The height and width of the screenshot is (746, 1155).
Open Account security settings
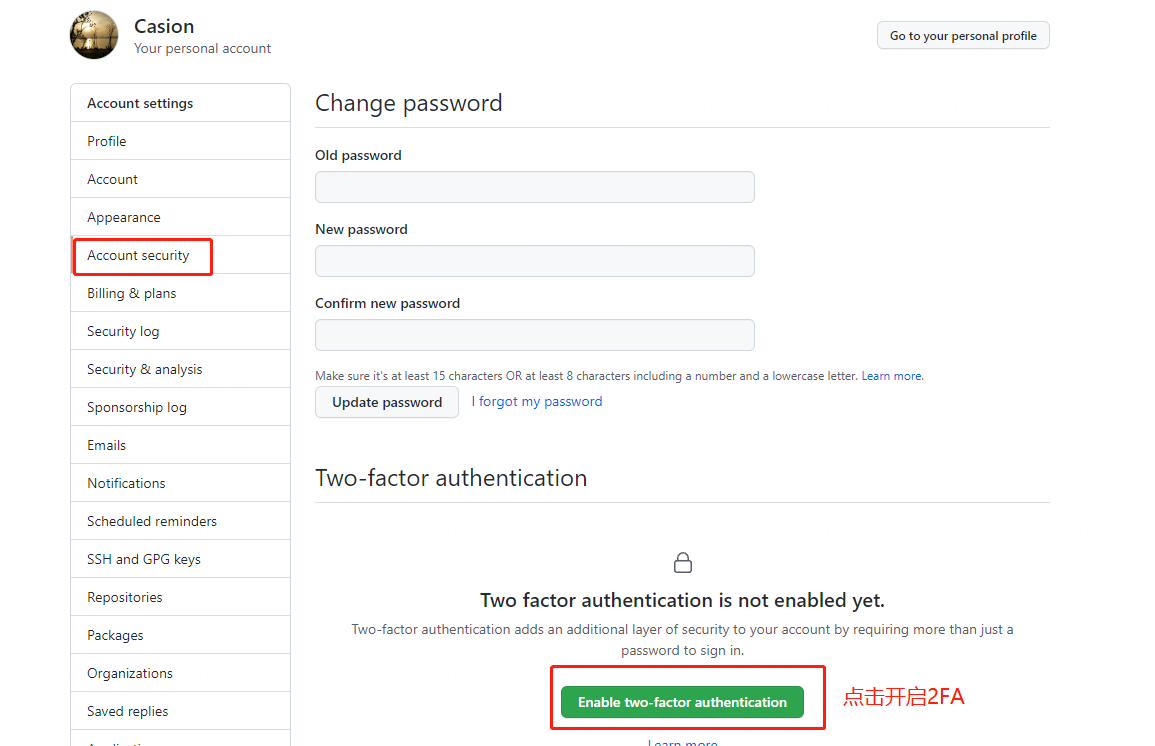point(138,255)
